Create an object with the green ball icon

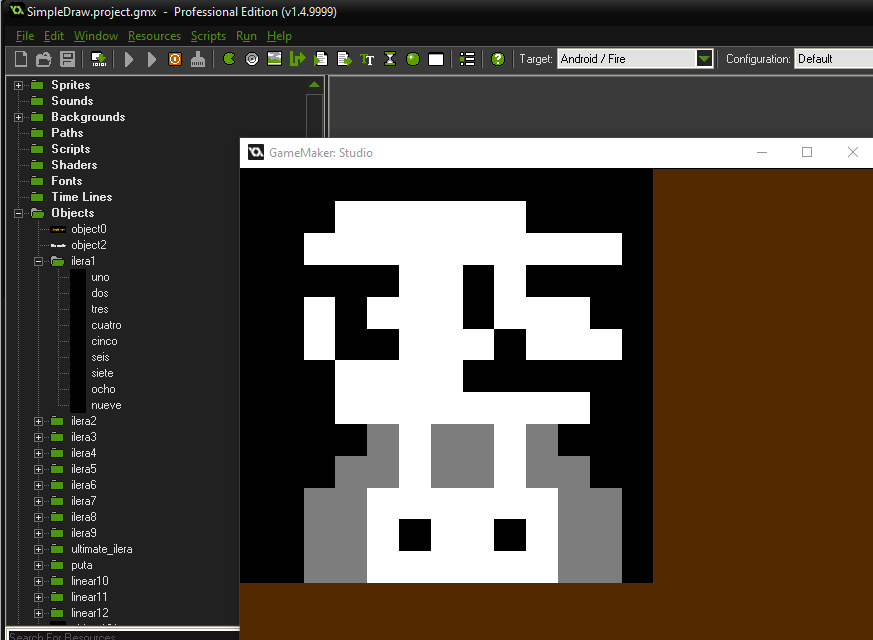[413, 59]
